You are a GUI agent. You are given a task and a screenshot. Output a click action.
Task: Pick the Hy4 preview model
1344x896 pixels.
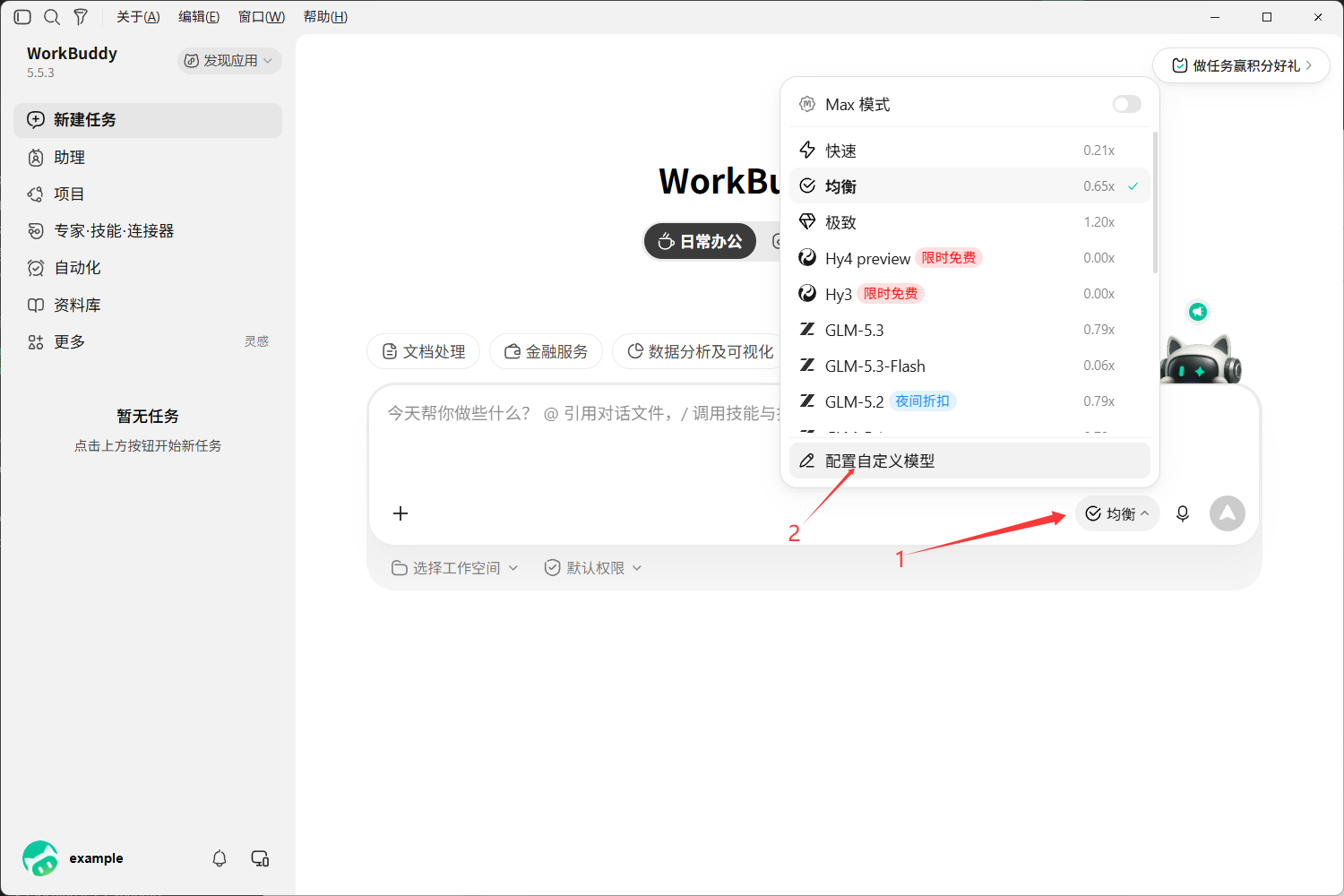[969, 258]
